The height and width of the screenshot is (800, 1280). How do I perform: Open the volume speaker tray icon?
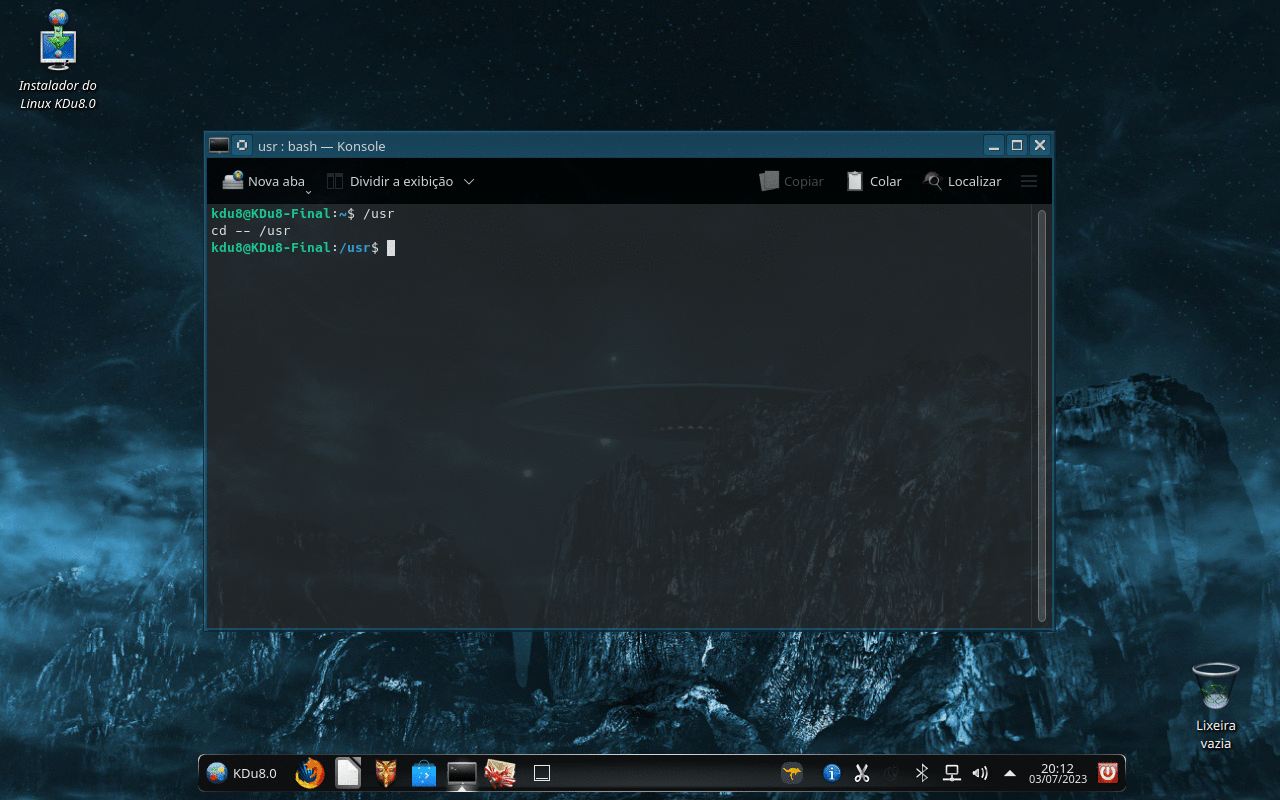(980, 773)
